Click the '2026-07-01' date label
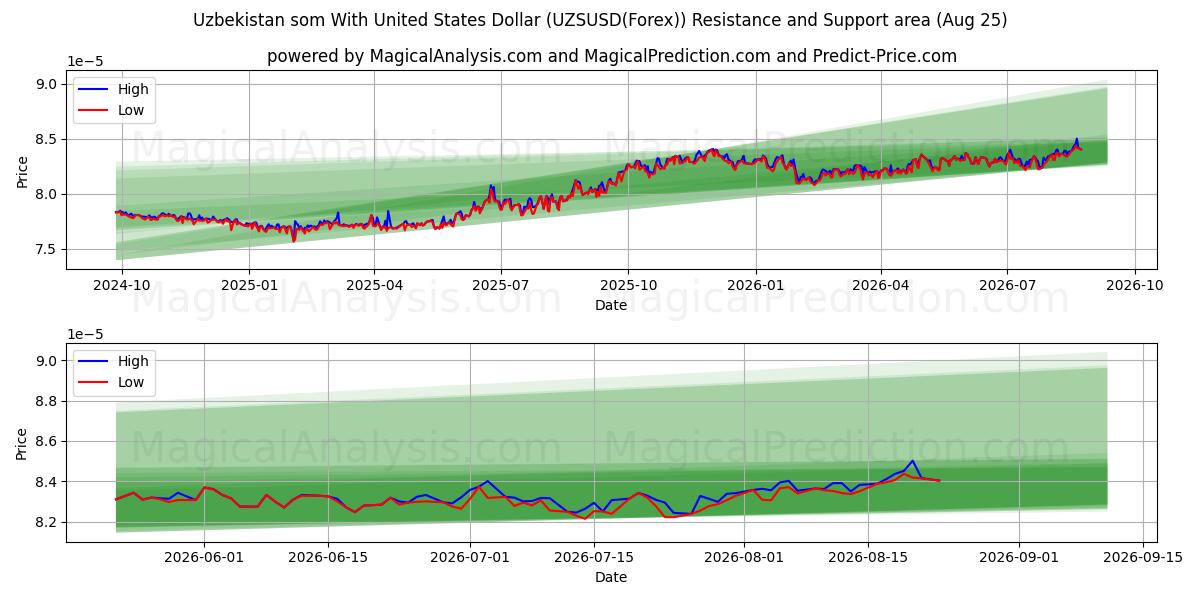The image size is (1200, 600). pyautogui.click(x=471, y=558)
